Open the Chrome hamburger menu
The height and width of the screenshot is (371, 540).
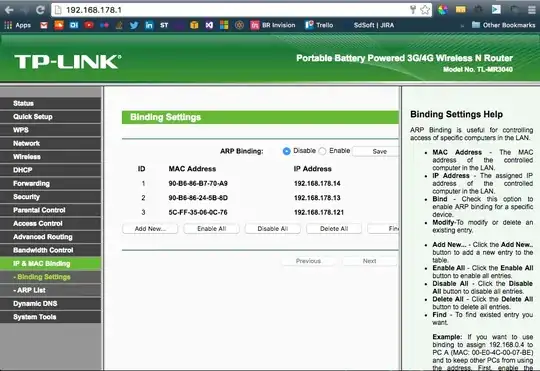click(532, 10)
